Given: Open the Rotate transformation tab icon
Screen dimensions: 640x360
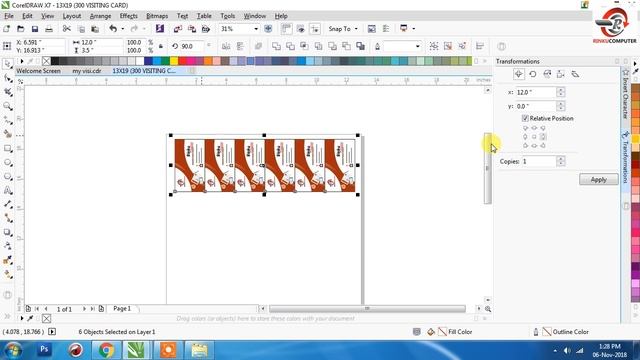Looking at the screenshot, I should point(533,74).
